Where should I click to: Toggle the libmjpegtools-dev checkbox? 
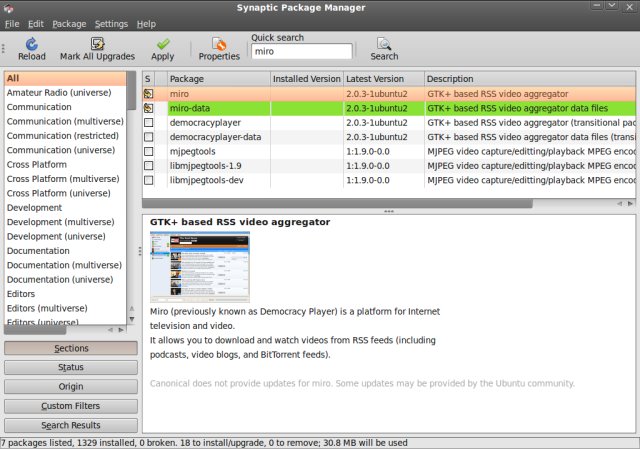(149, 181)
